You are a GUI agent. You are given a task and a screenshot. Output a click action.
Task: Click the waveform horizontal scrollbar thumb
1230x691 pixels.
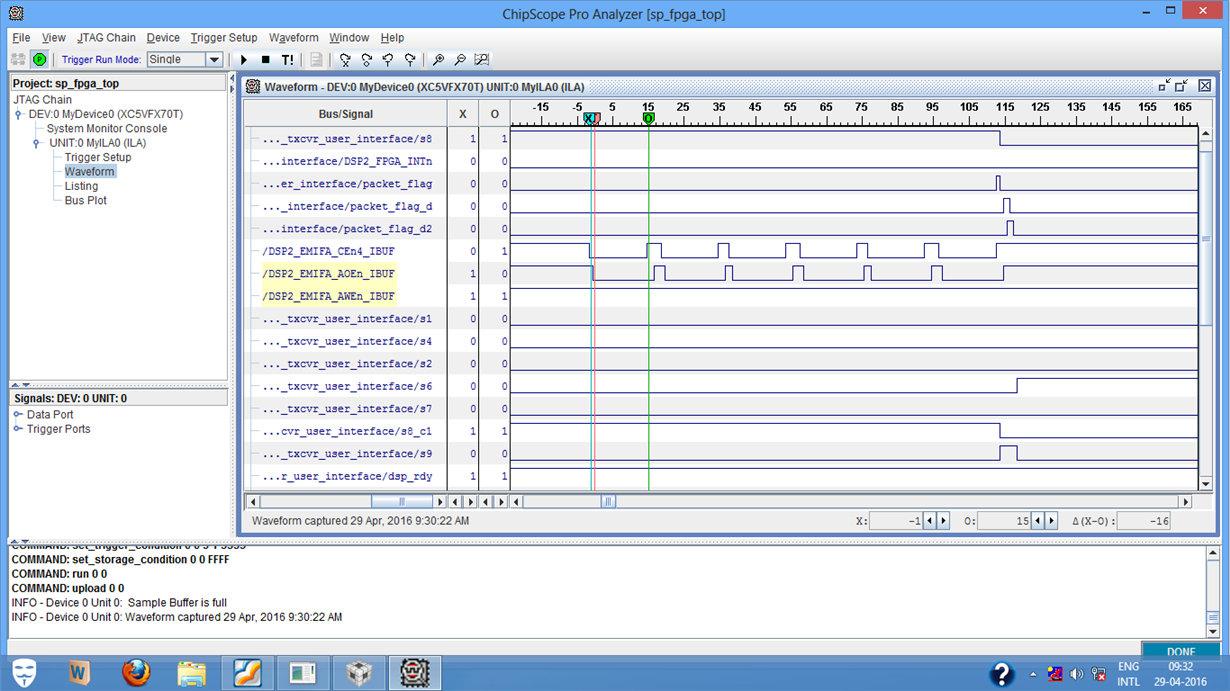point(608,502)
